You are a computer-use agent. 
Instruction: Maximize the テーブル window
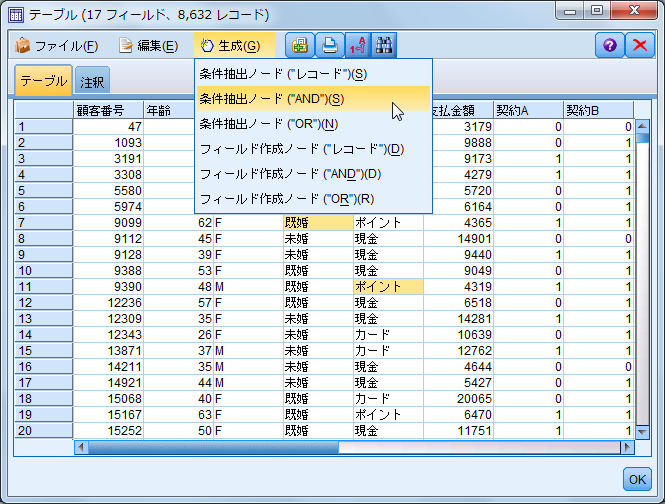(597, 10)
